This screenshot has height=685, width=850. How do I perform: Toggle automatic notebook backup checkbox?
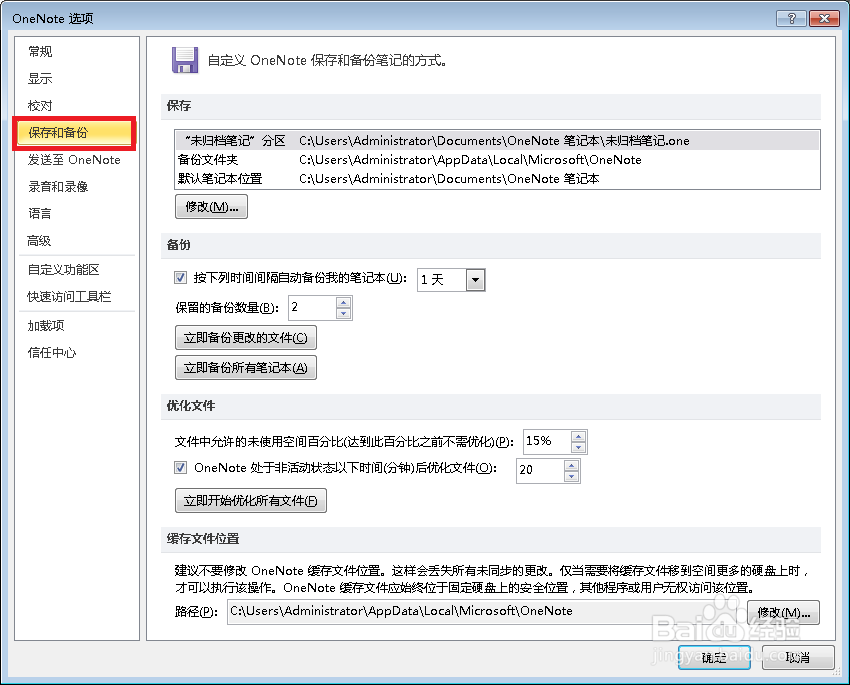tap(181, 278)
